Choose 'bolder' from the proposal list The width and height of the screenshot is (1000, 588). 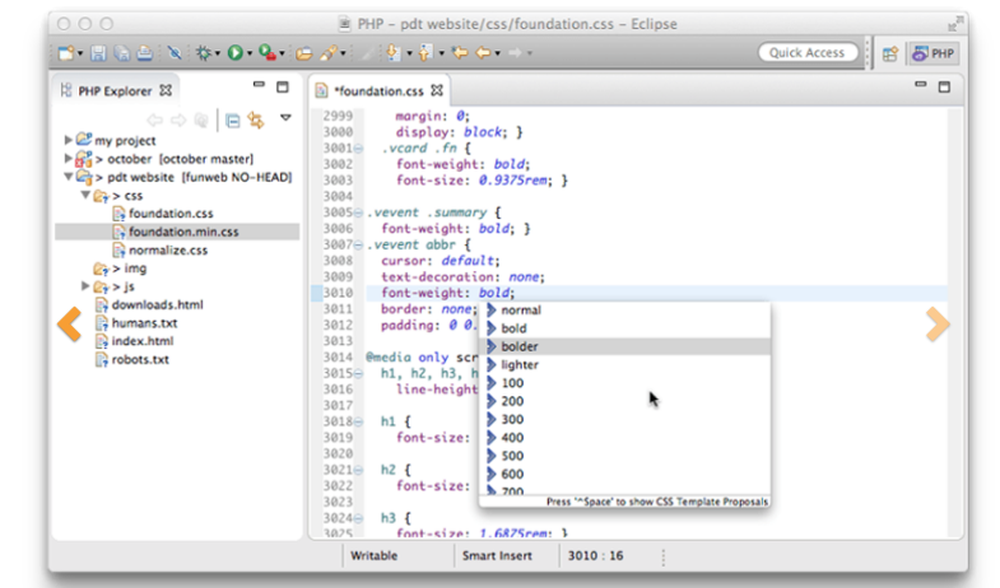click(x=625, y=346)
